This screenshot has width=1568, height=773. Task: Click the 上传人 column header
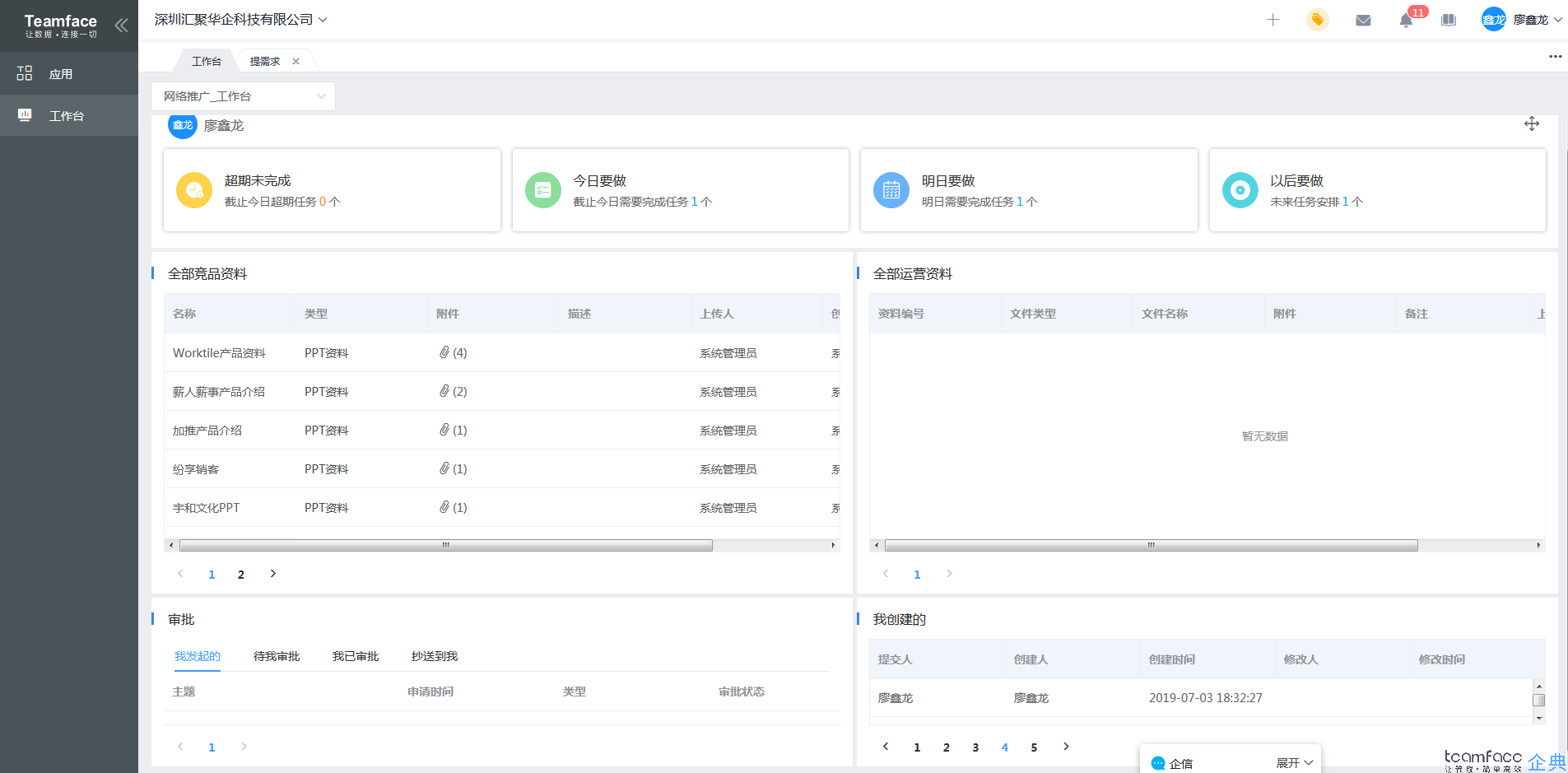click(717, 314)
